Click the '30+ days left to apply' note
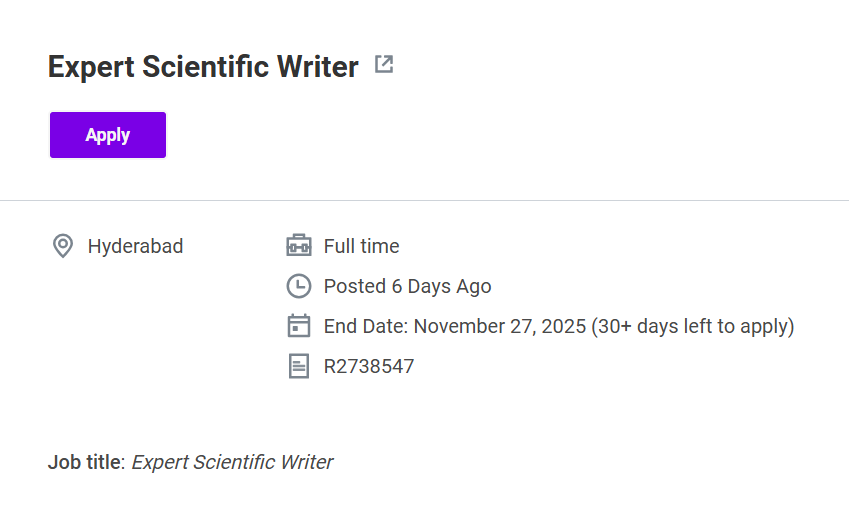The height and width of the screenshot is (514, 849). [693, 326]
